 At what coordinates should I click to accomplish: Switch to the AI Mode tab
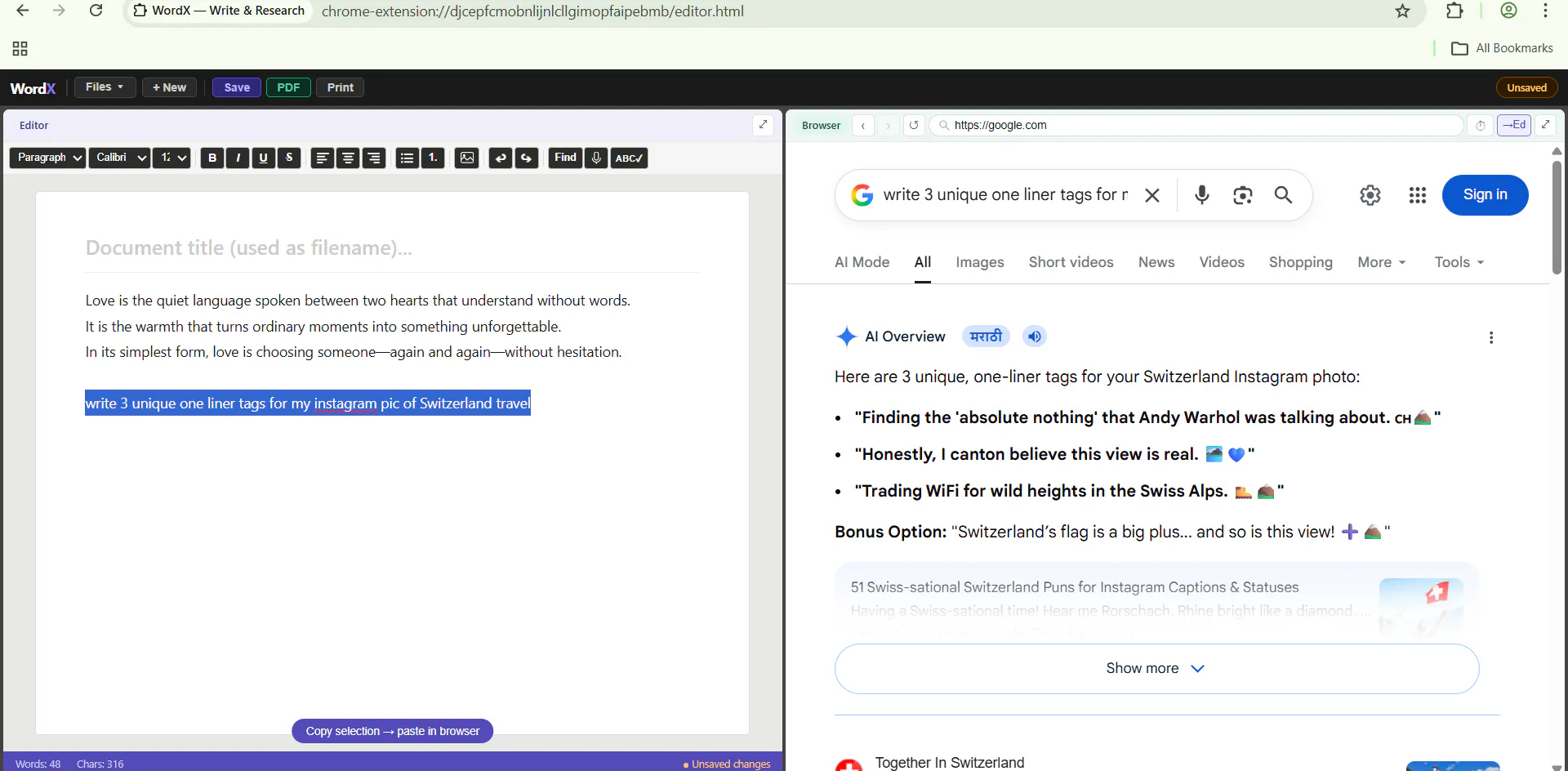[x=862, y=262]
